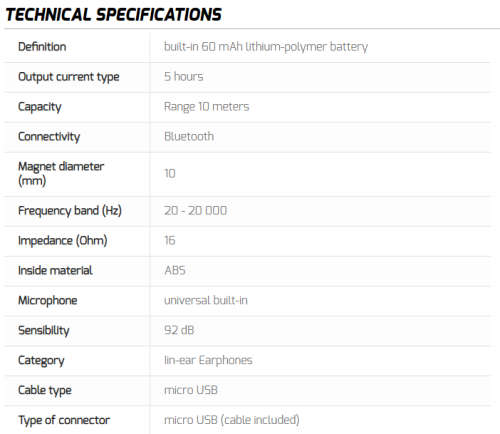500x434 pixels.
Task: Click the Technical Specifications heading
Action: tap(114, 15)
